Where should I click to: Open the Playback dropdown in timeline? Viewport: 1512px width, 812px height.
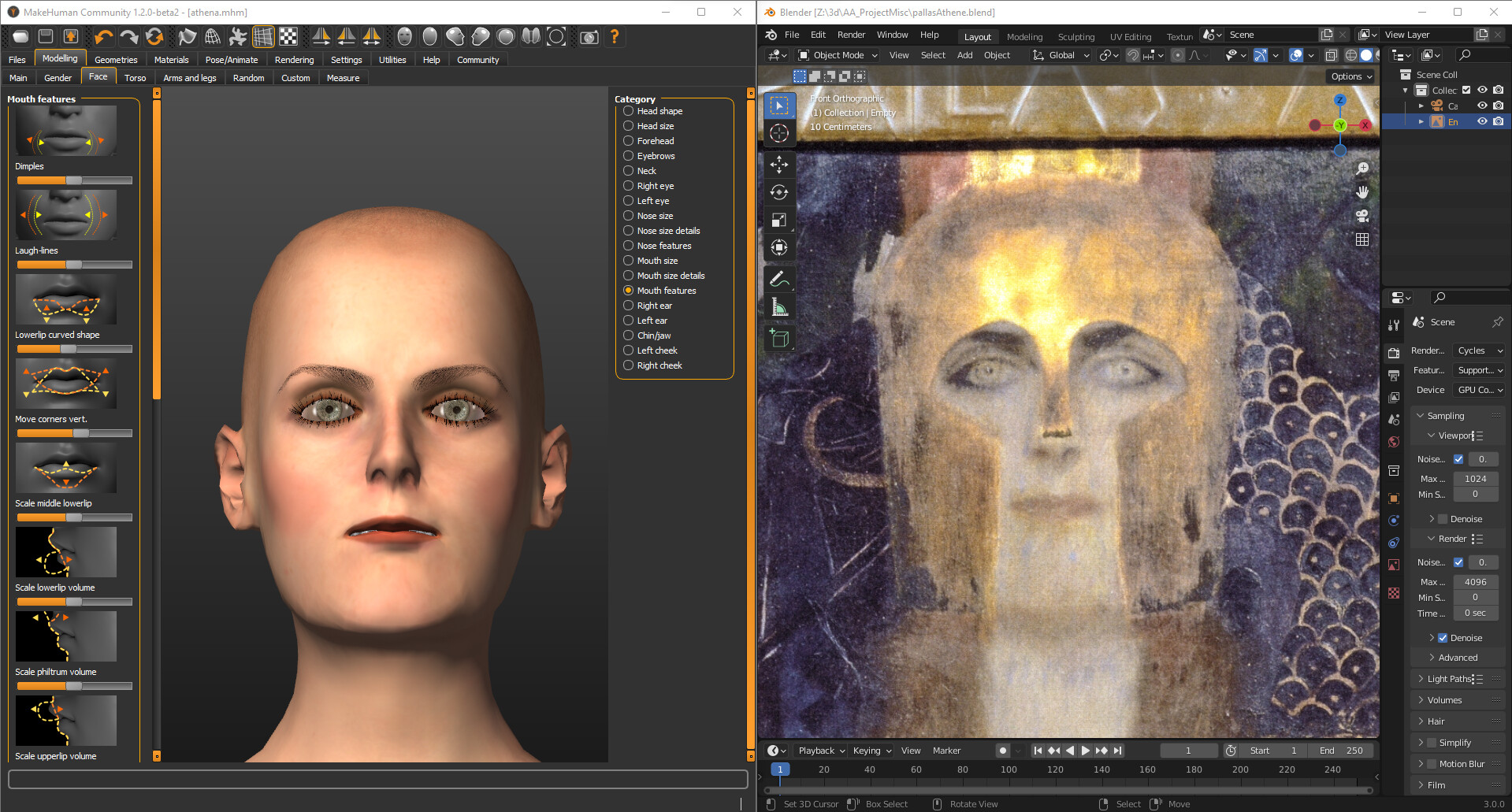pos(819,751)
